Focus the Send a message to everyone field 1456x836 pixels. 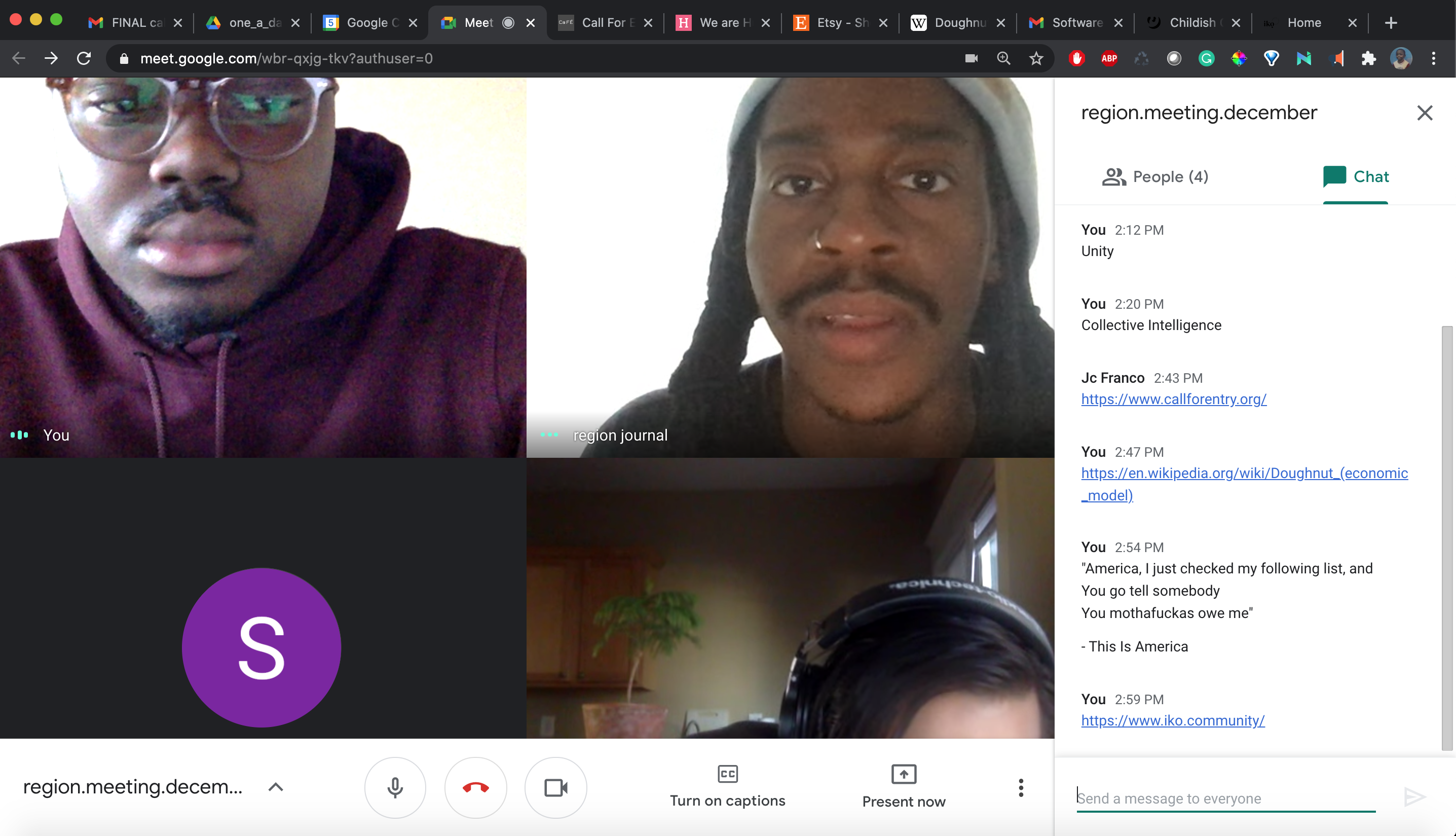[1225, 797]
